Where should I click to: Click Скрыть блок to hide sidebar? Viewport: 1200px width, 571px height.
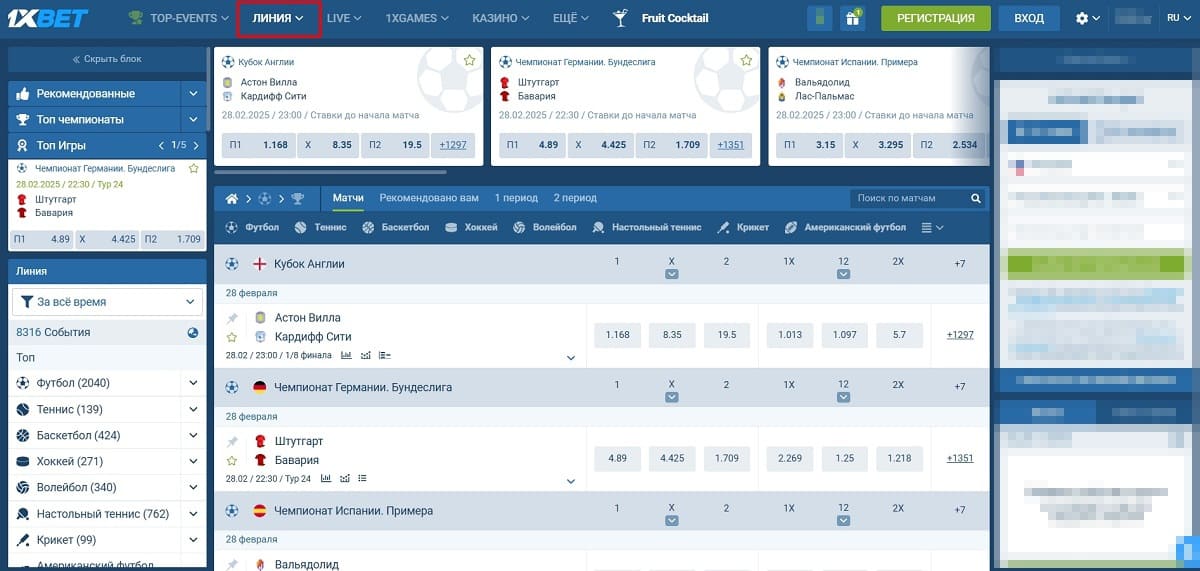[107, 59]
